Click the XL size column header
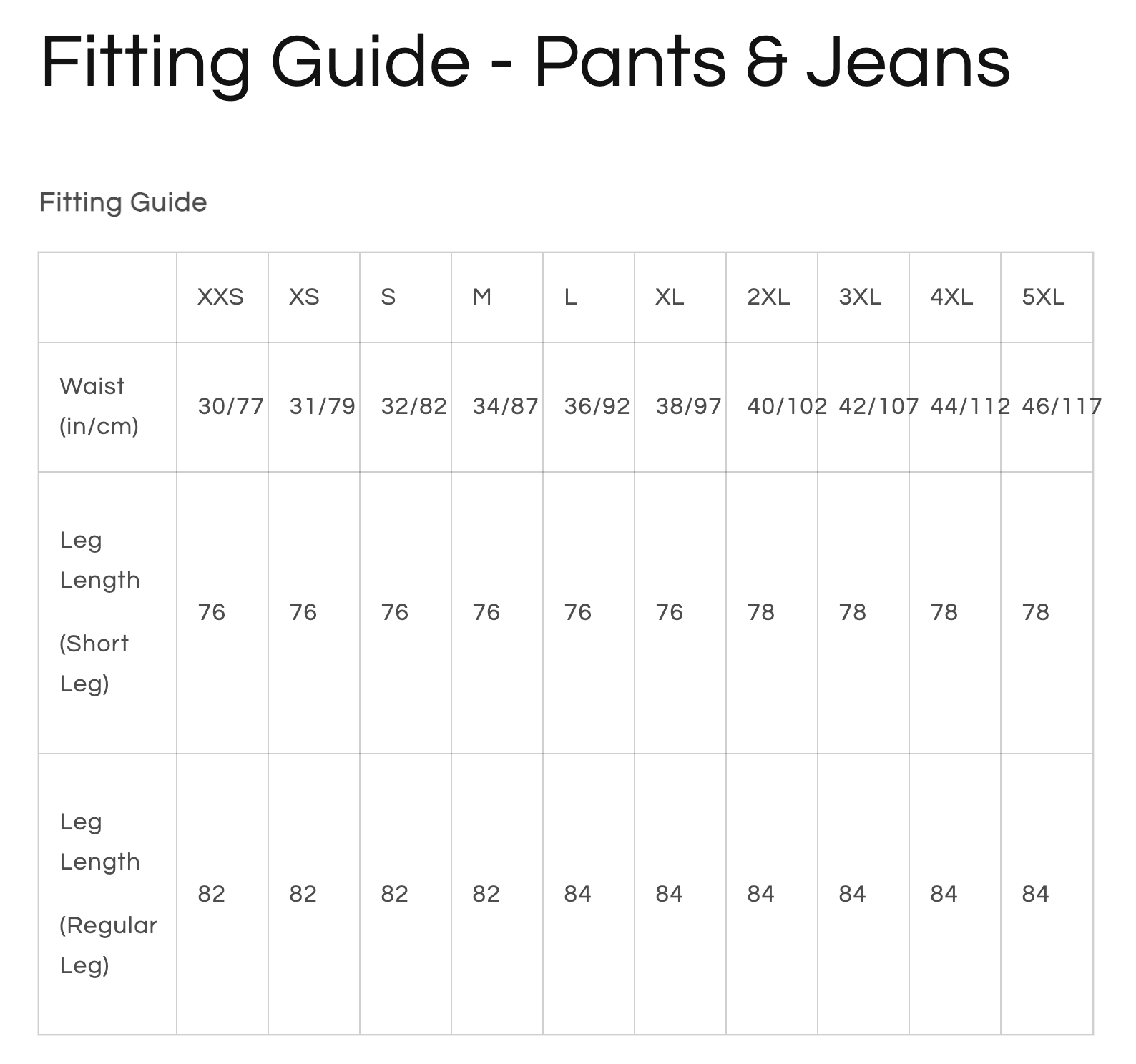This screenshot has height=1064, width=1136. pyautogui.click(x=670, y=297)
